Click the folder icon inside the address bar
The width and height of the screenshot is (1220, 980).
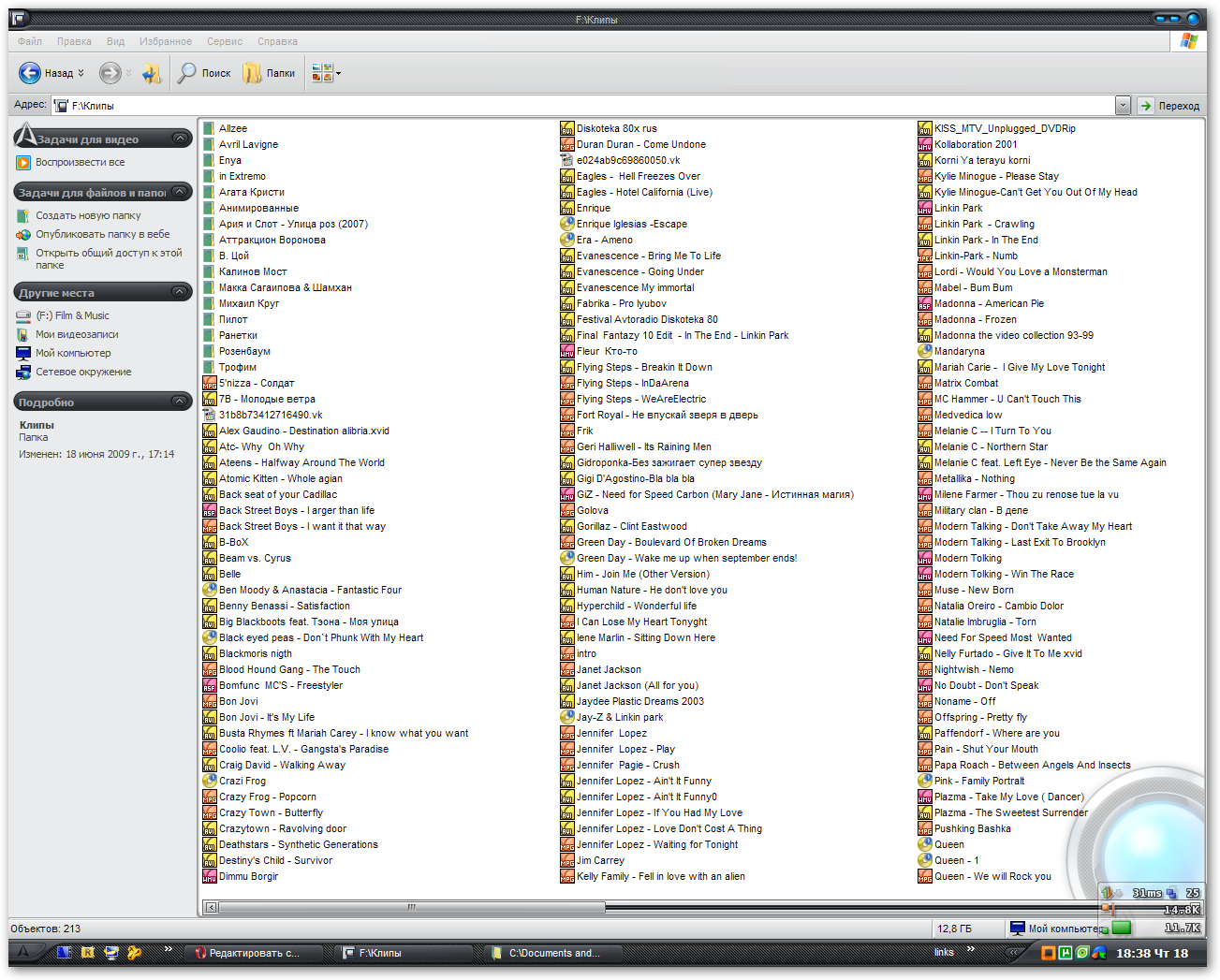pyautogui.click(x=59, y=104)
